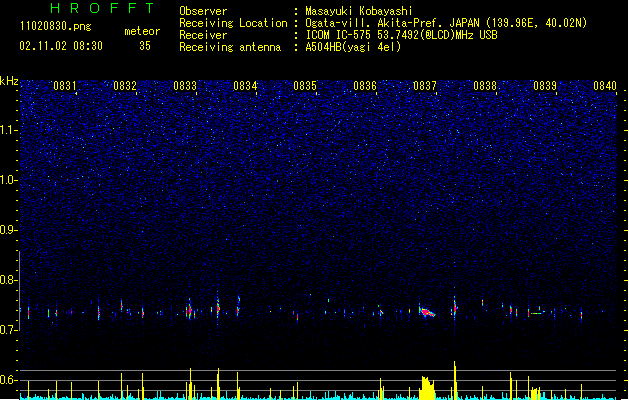The height and width of the screenshot is (400, 629).
Task: Click the 0832 time marker
Action: pyautogui.click(x=125, y=86)
